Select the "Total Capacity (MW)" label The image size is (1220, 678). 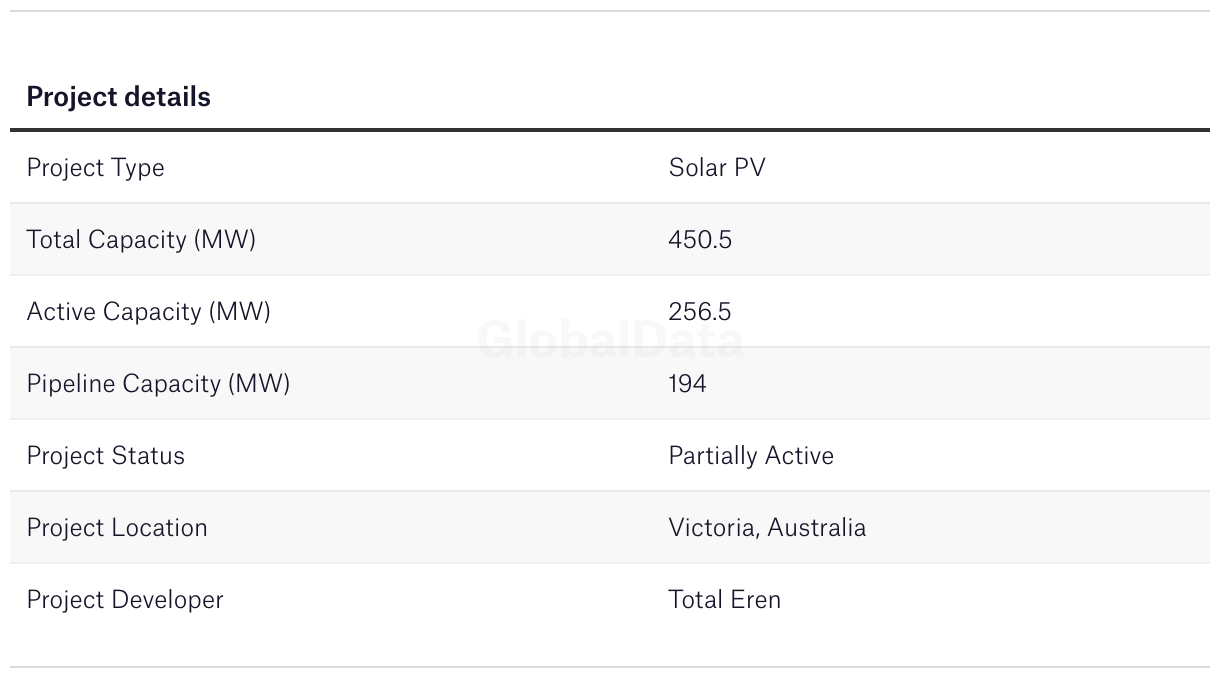(x=141, y=240)
